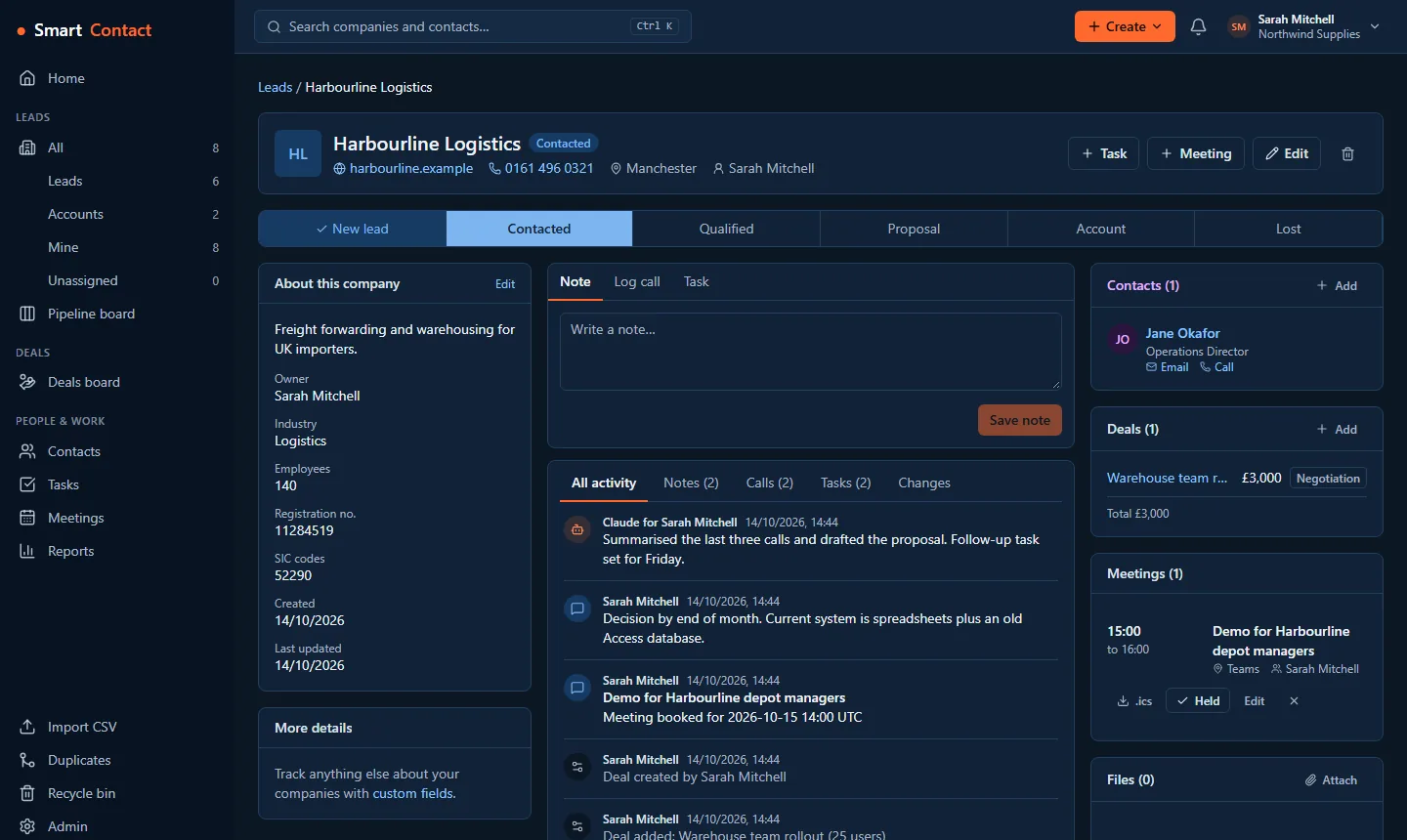Open the Recycle bin

117,793
